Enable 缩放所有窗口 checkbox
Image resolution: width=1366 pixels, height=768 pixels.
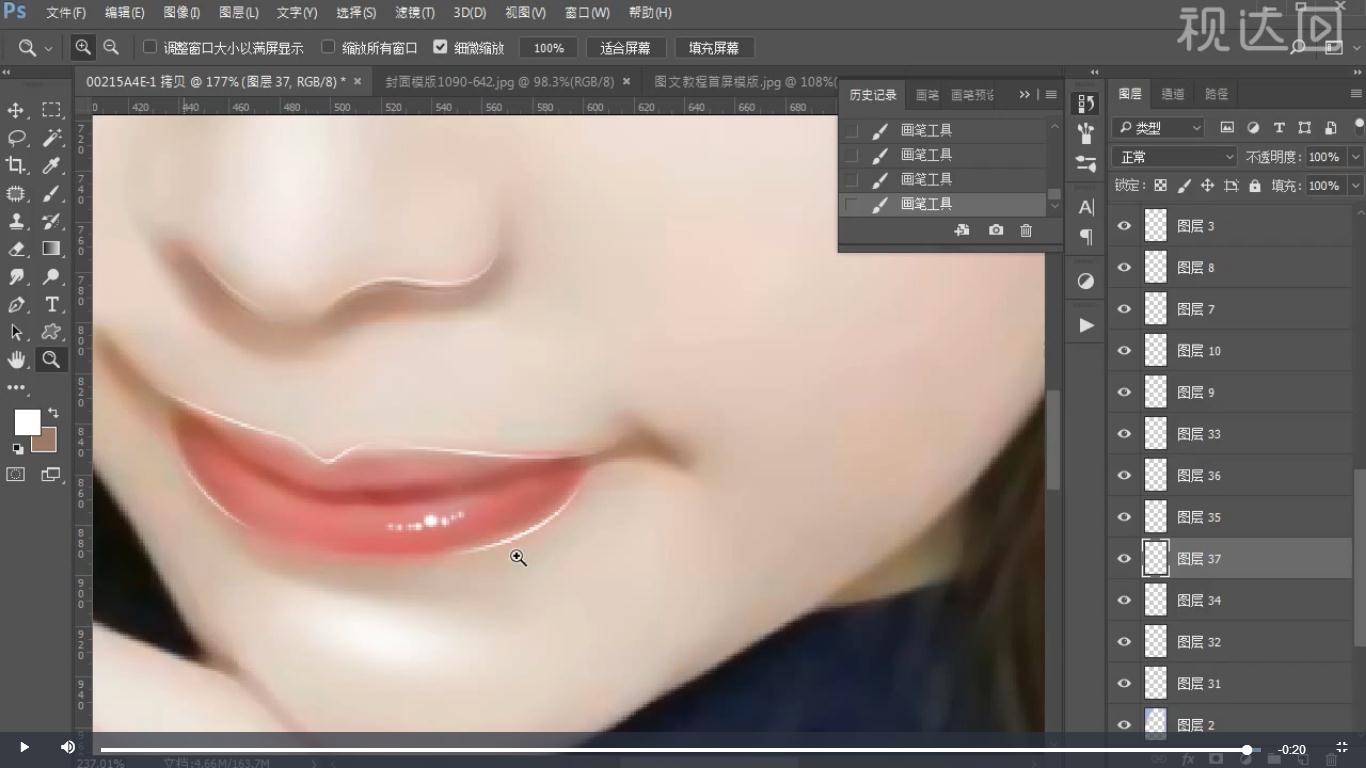[x=328, y=47]
